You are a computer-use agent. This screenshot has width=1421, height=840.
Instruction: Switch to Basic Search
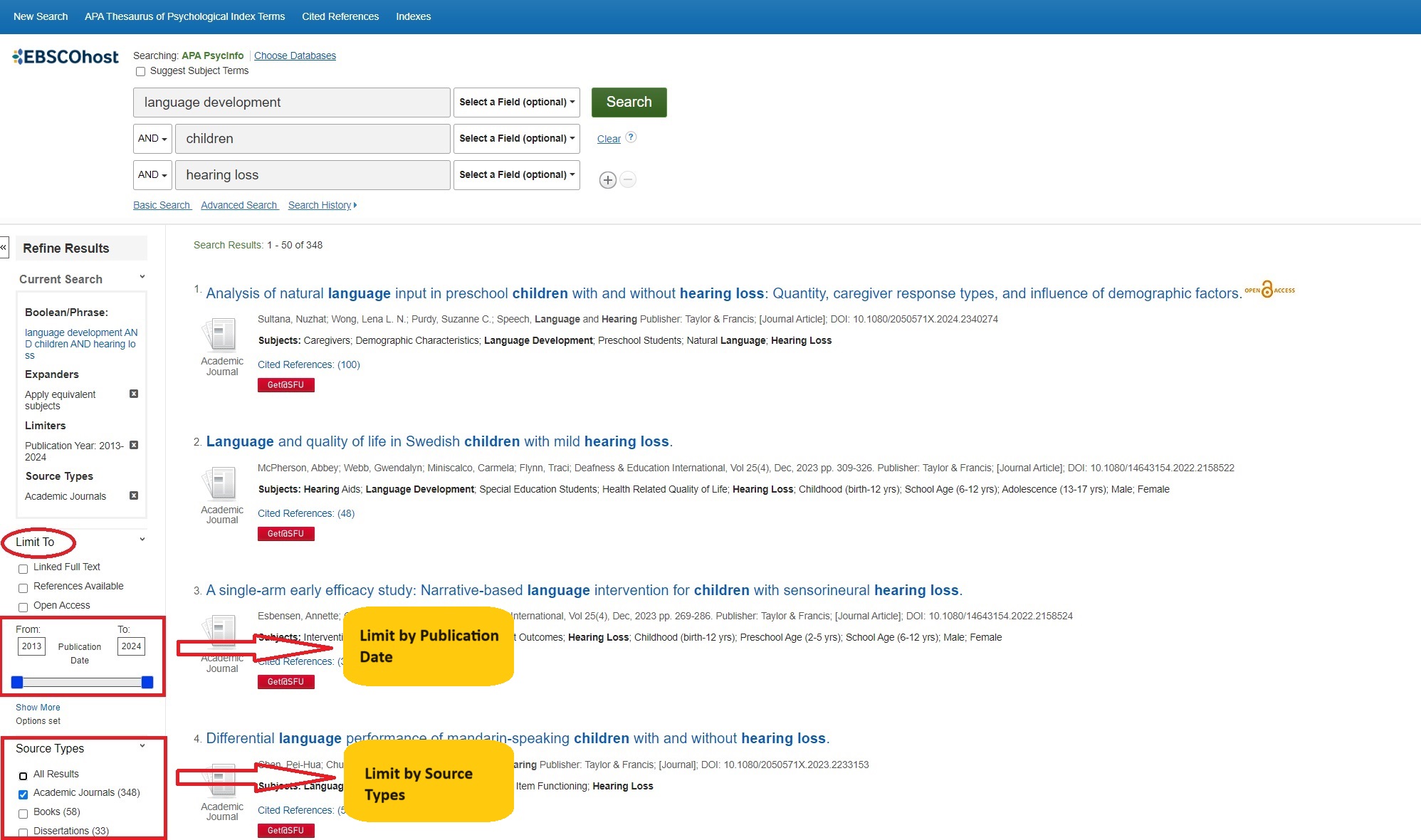162,205
